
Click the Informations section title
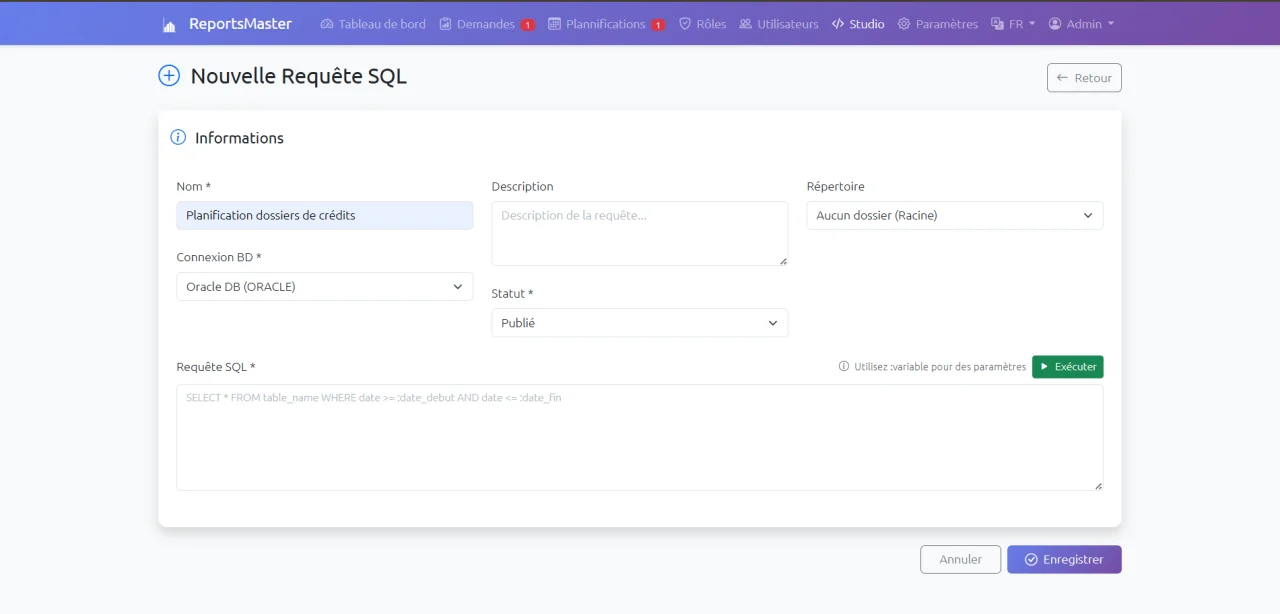click(x=239, y=138)
